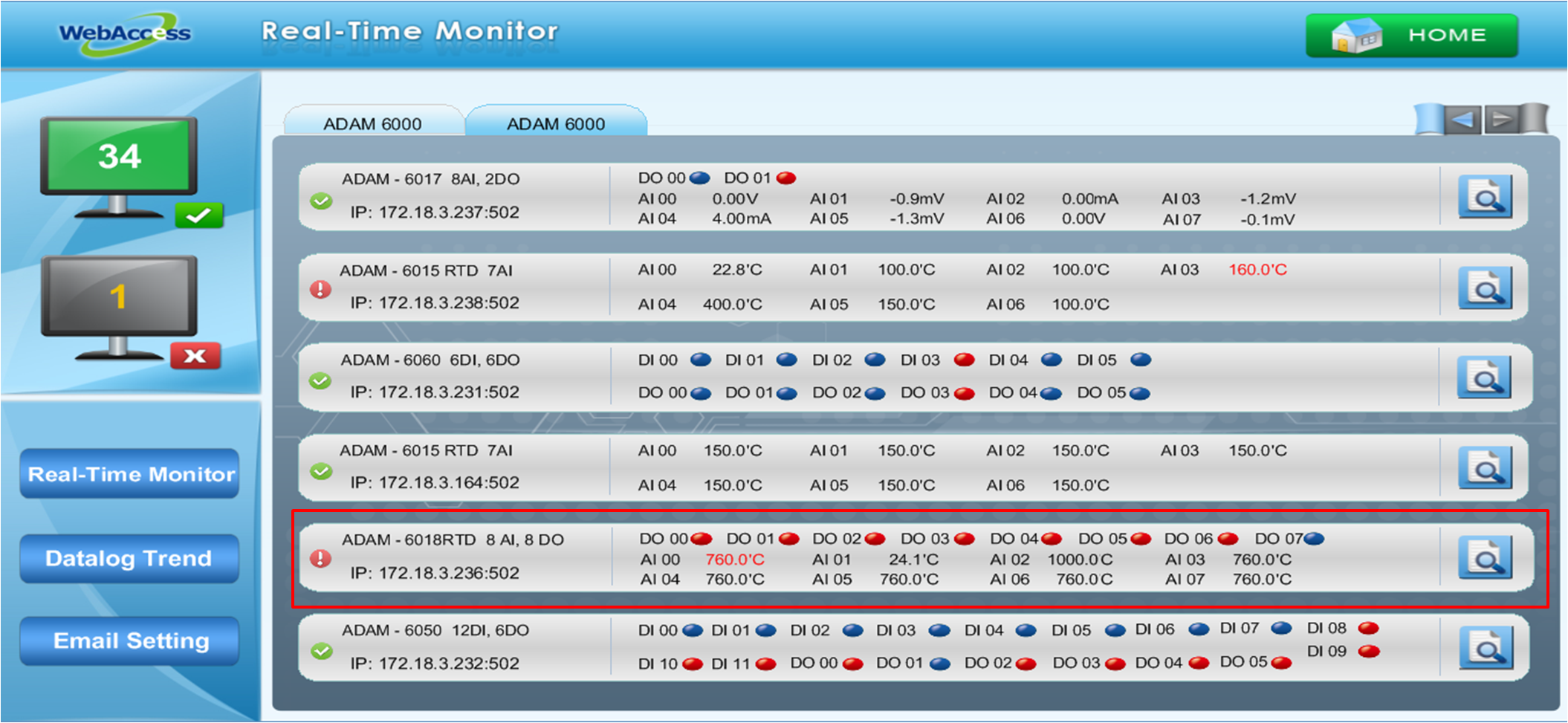Image resolution: width=1568 pixels, height=723 pixels.
Task: Open details magnifier for ADAM-6050 row
Action: coord(1485,648)
